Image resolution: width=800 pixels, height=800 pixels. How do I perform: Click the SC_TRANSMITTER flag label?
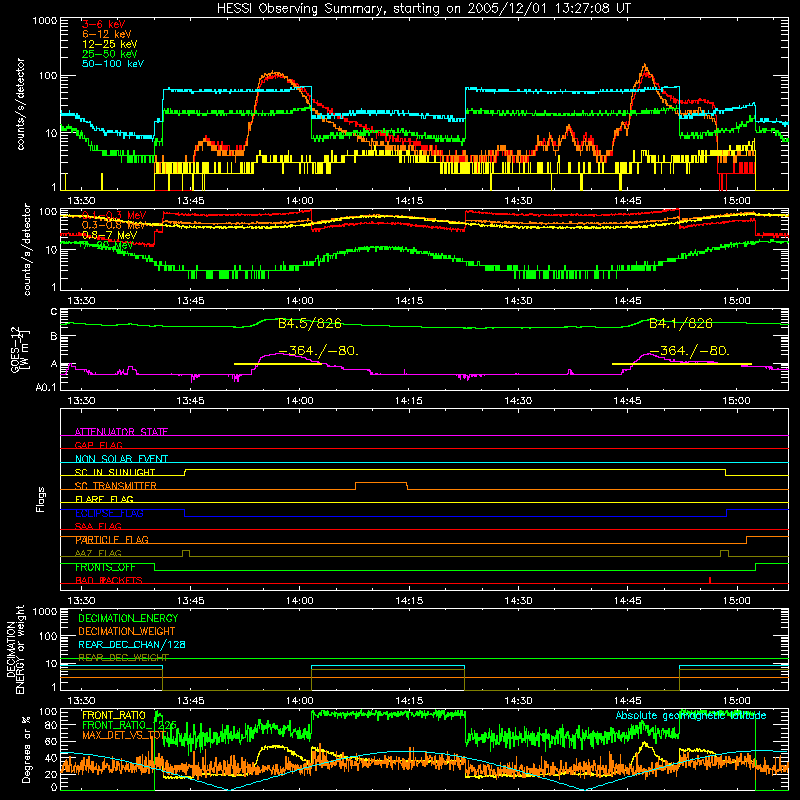[116, 486]
